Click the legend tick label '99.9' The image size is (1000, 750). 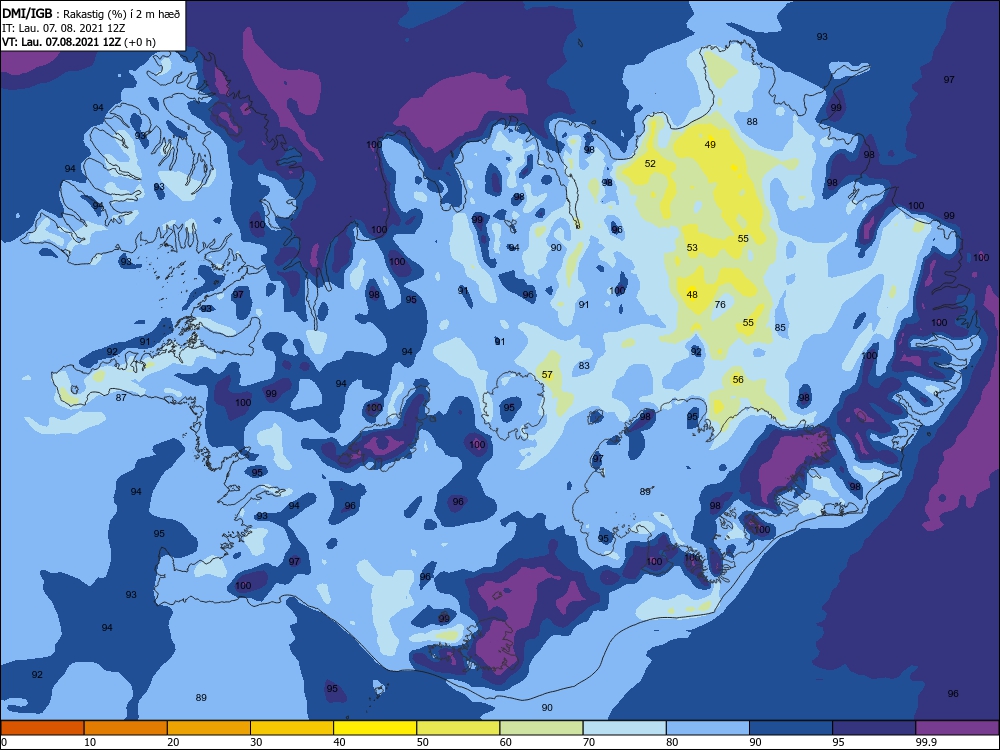(x=925, y=742)
